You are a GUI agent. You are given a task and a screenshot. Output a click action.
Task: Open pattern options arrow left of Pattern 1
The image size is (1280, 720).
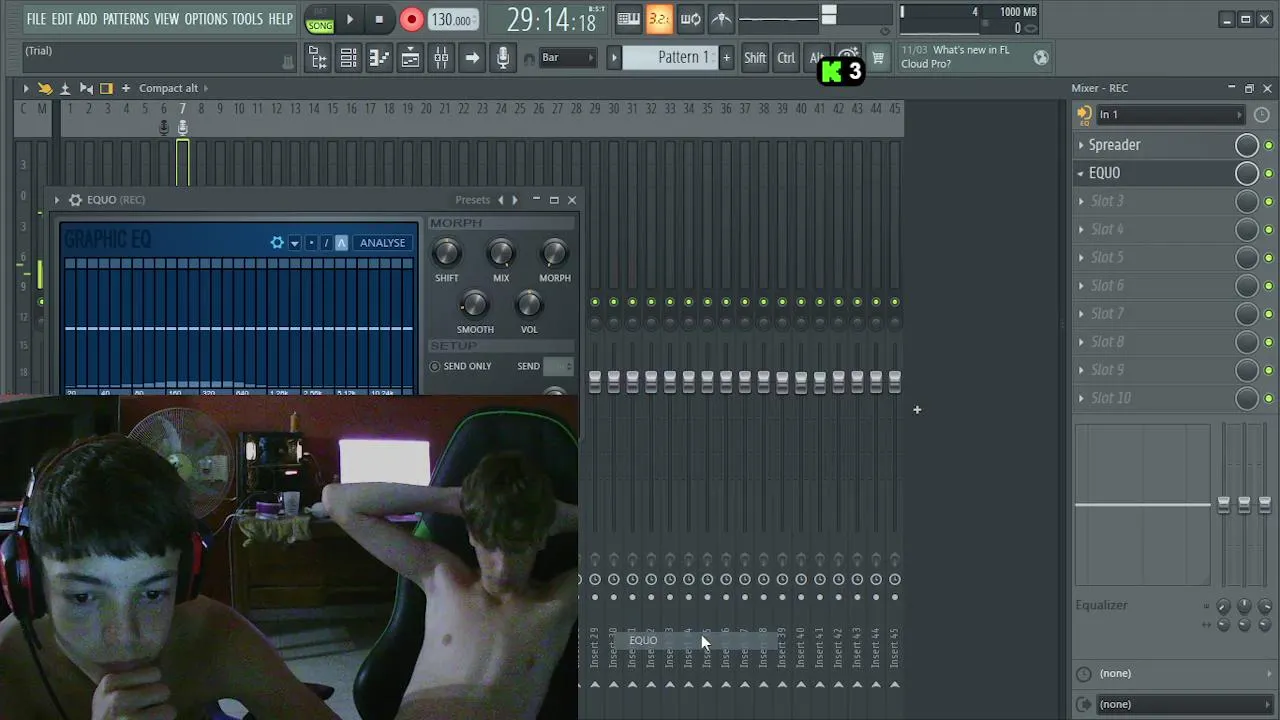pos(614,58)
